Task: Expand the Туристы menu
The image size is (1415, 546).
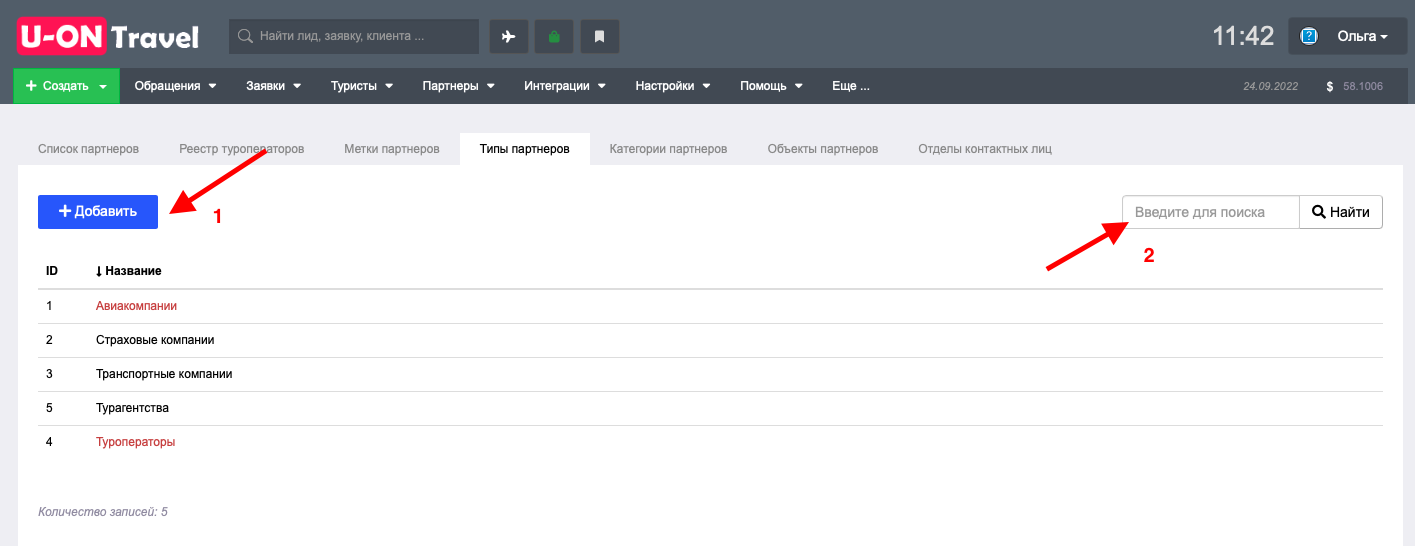Action: 361,86
